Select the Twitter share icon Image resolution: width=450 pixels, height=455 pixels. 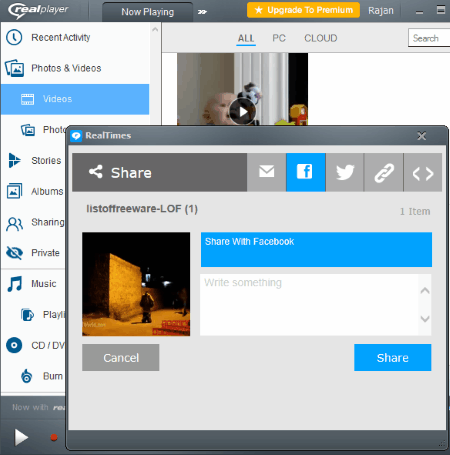pos(345,172)
